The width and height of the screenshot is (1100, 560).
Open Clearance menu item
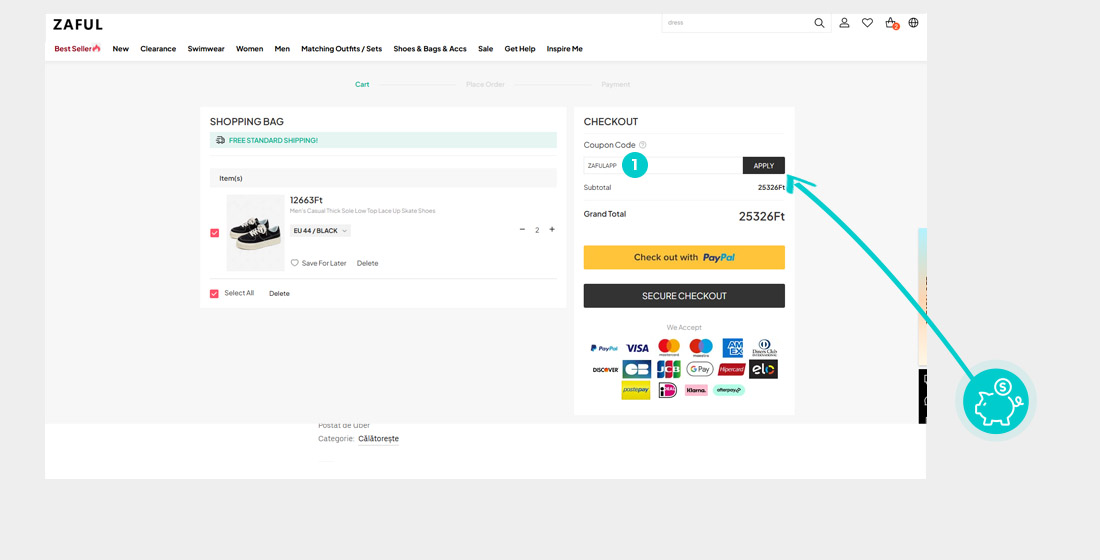[x=158, y=48]
